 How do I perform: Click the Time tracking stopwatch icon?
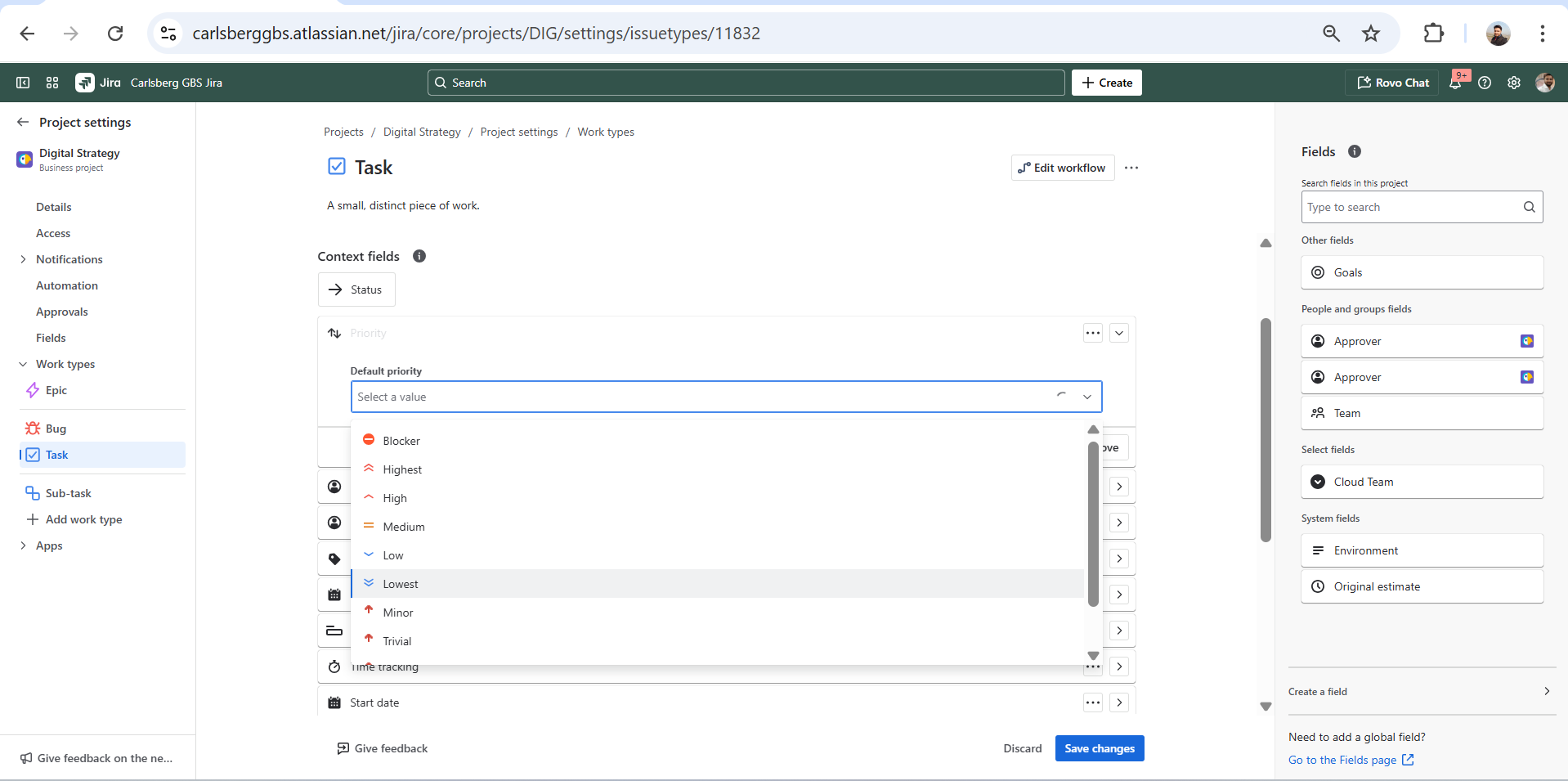(x=334, y=667)
